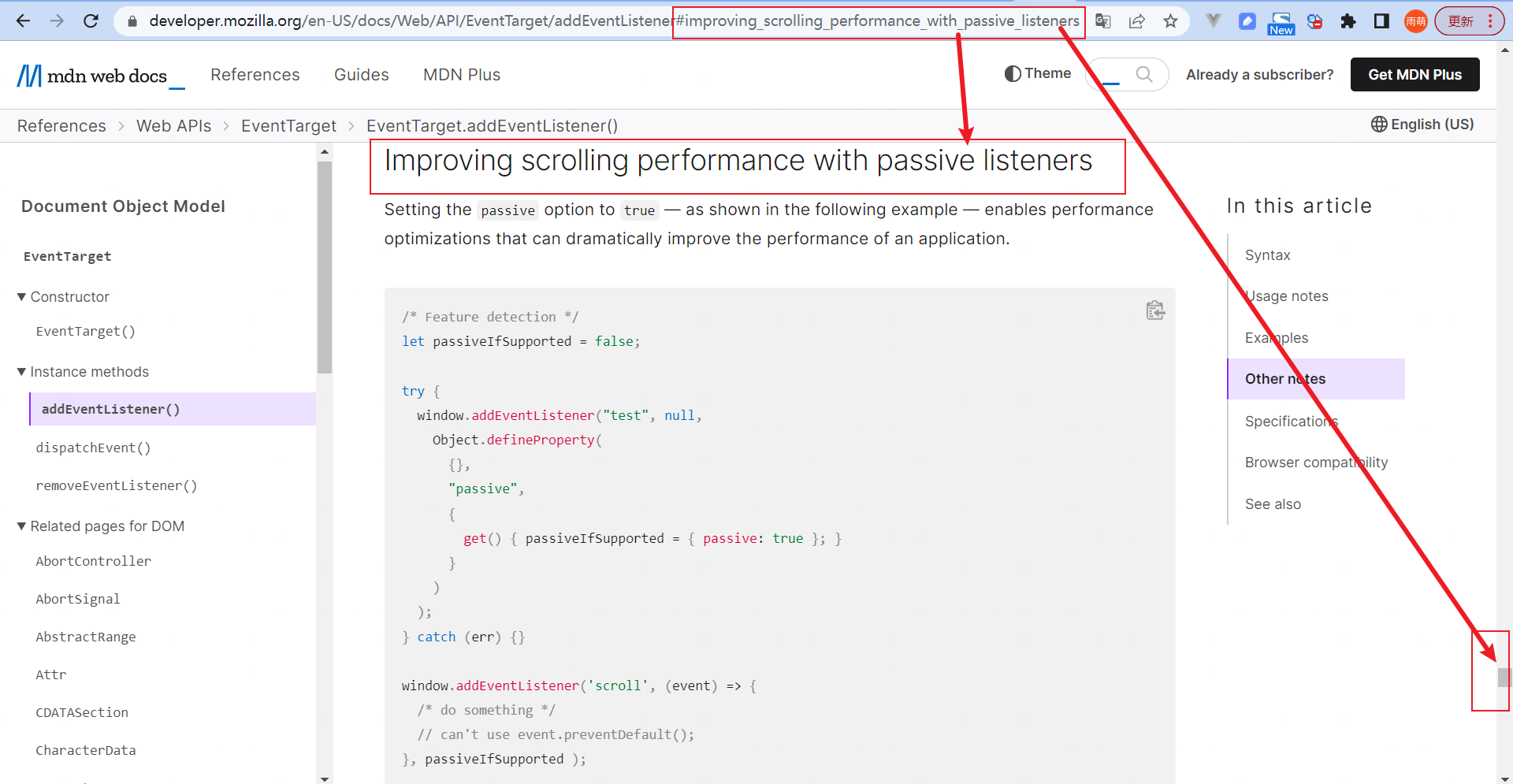Viewport: 1513px width, 784px height.
Task: Click the translate page icon
Action: 1103,21
